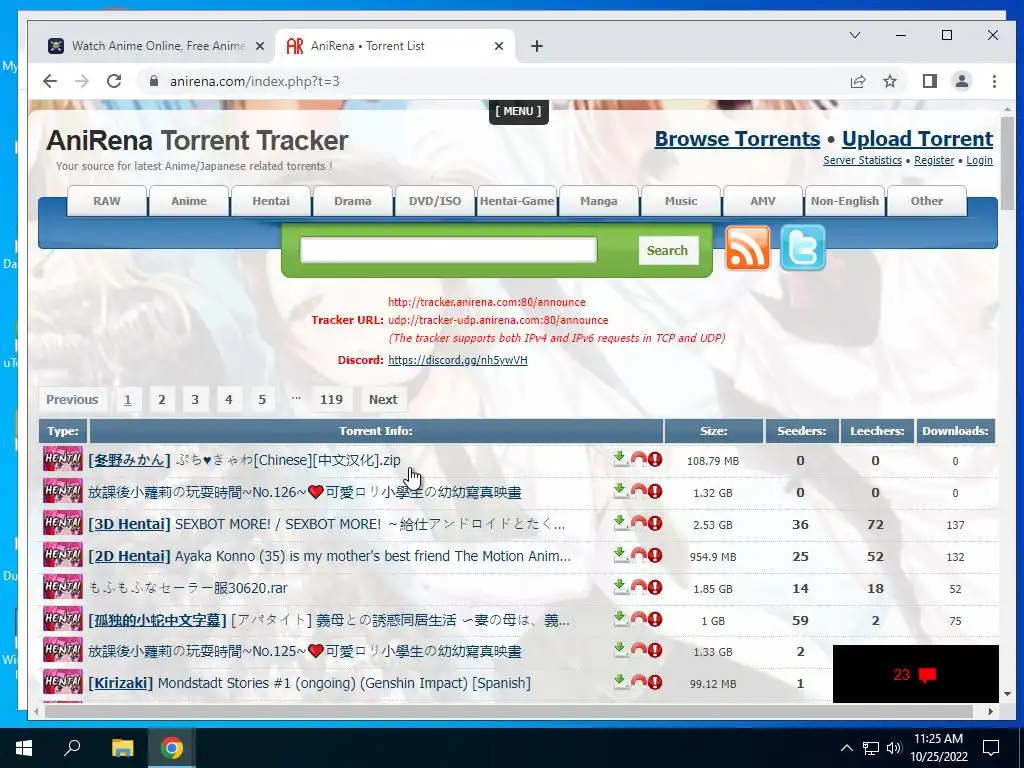The image size is (1024, 768).
Task: Open Server Statistics link
Action: [862, 161]
